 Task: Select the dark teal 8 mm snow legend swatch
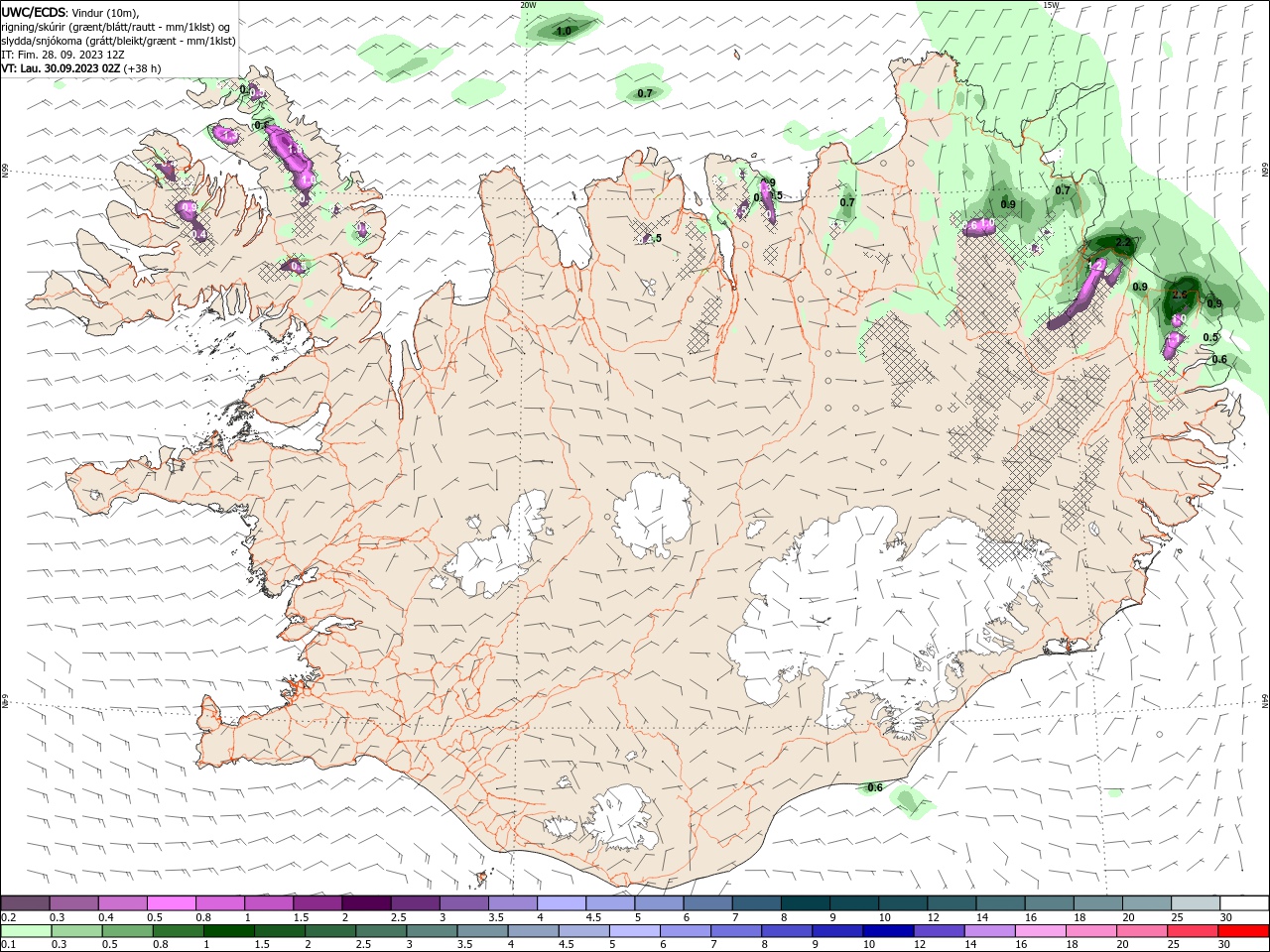coord(806,903)
